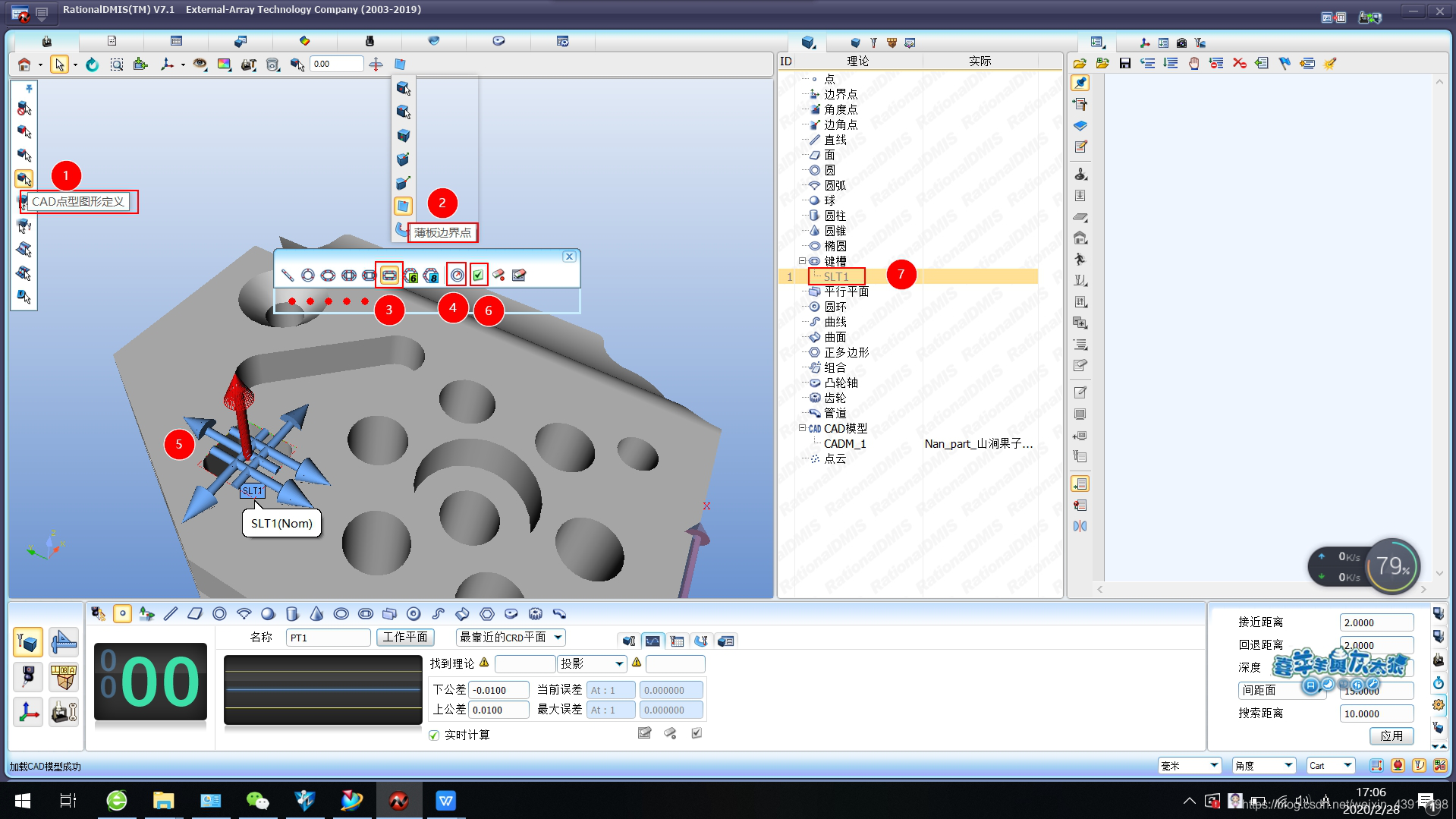This screenshot has height=819, width=1456.
Task: Click the eye visibility view icon
Action: tap(200, 65)
